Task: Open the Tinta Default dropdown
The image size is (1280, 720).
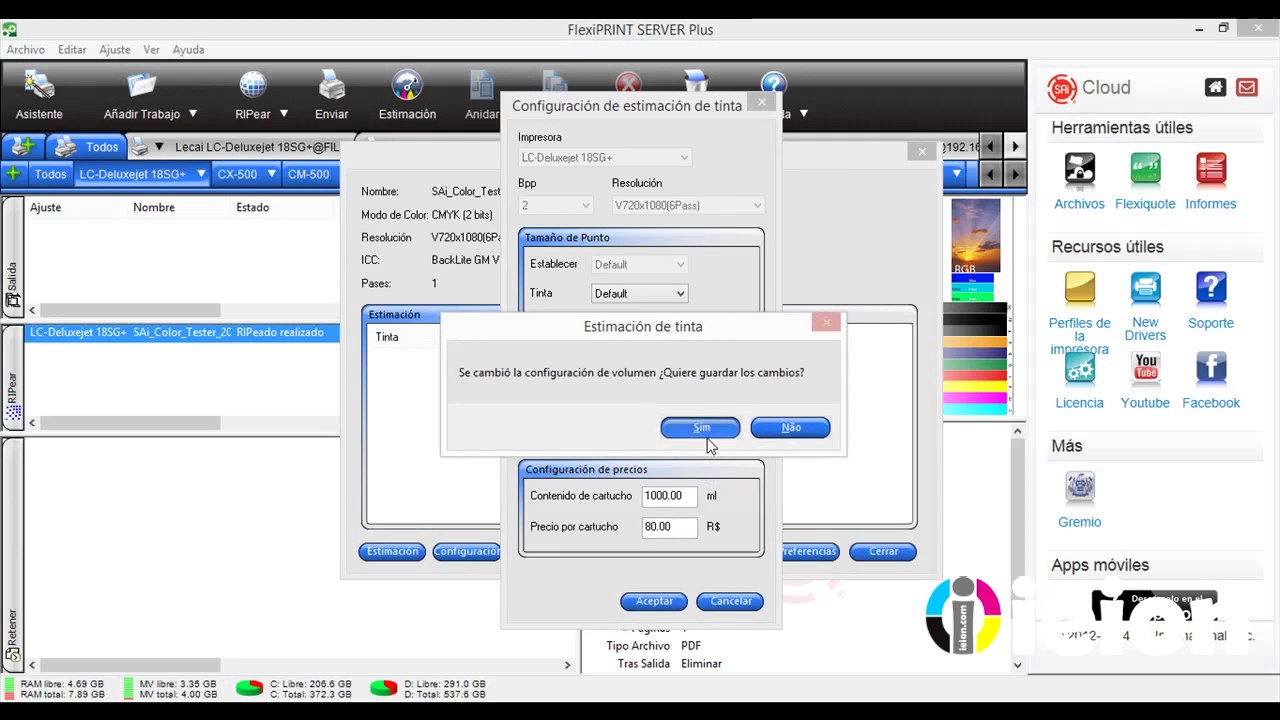Action: click(x=639, y=293)
